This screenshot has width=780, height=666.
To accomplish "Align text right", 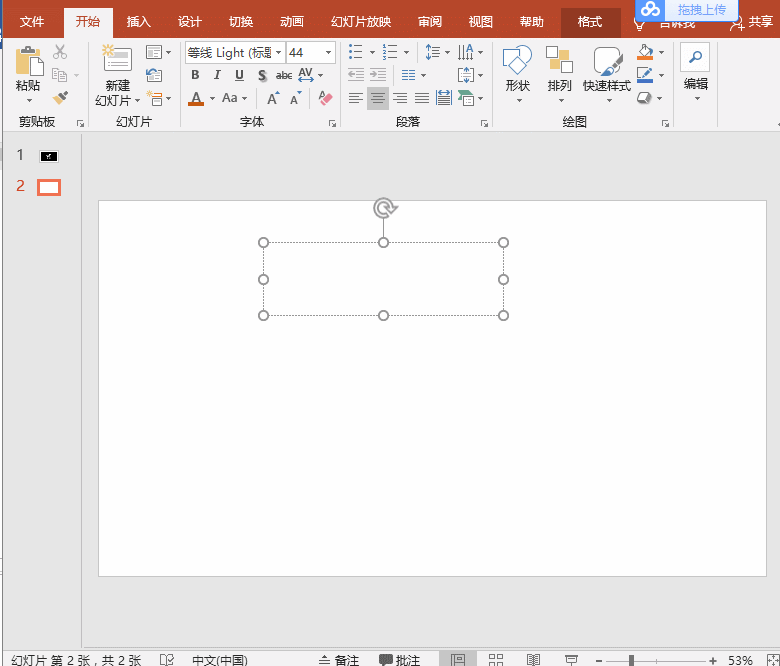I will pos(400,98).
